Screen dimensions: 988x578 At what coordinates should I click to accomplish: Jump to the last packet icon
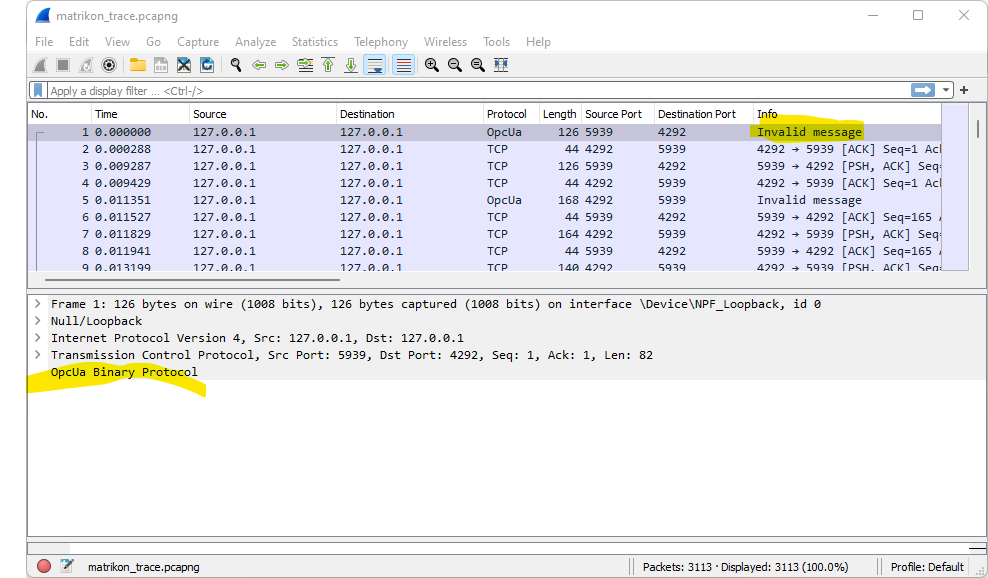coord(351,65)
